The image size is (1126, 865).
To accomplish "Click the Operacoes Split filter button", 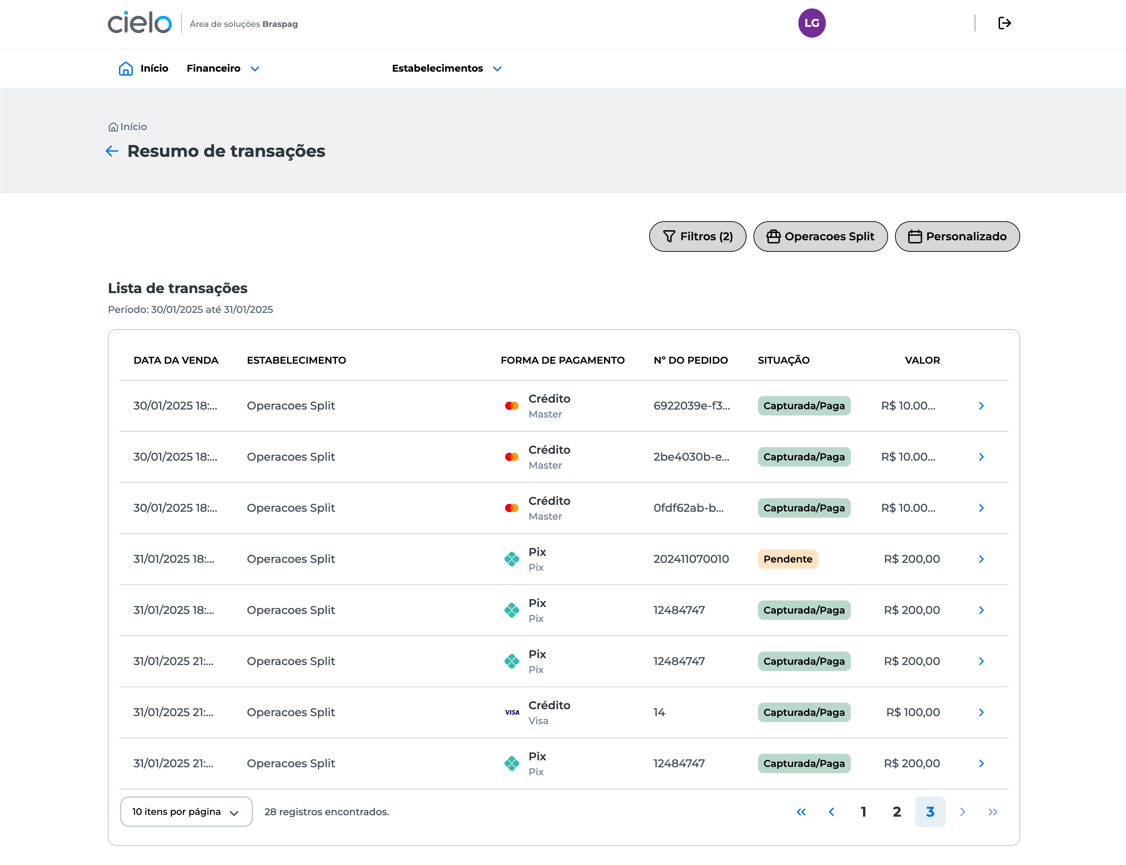I will click(820, 237).
